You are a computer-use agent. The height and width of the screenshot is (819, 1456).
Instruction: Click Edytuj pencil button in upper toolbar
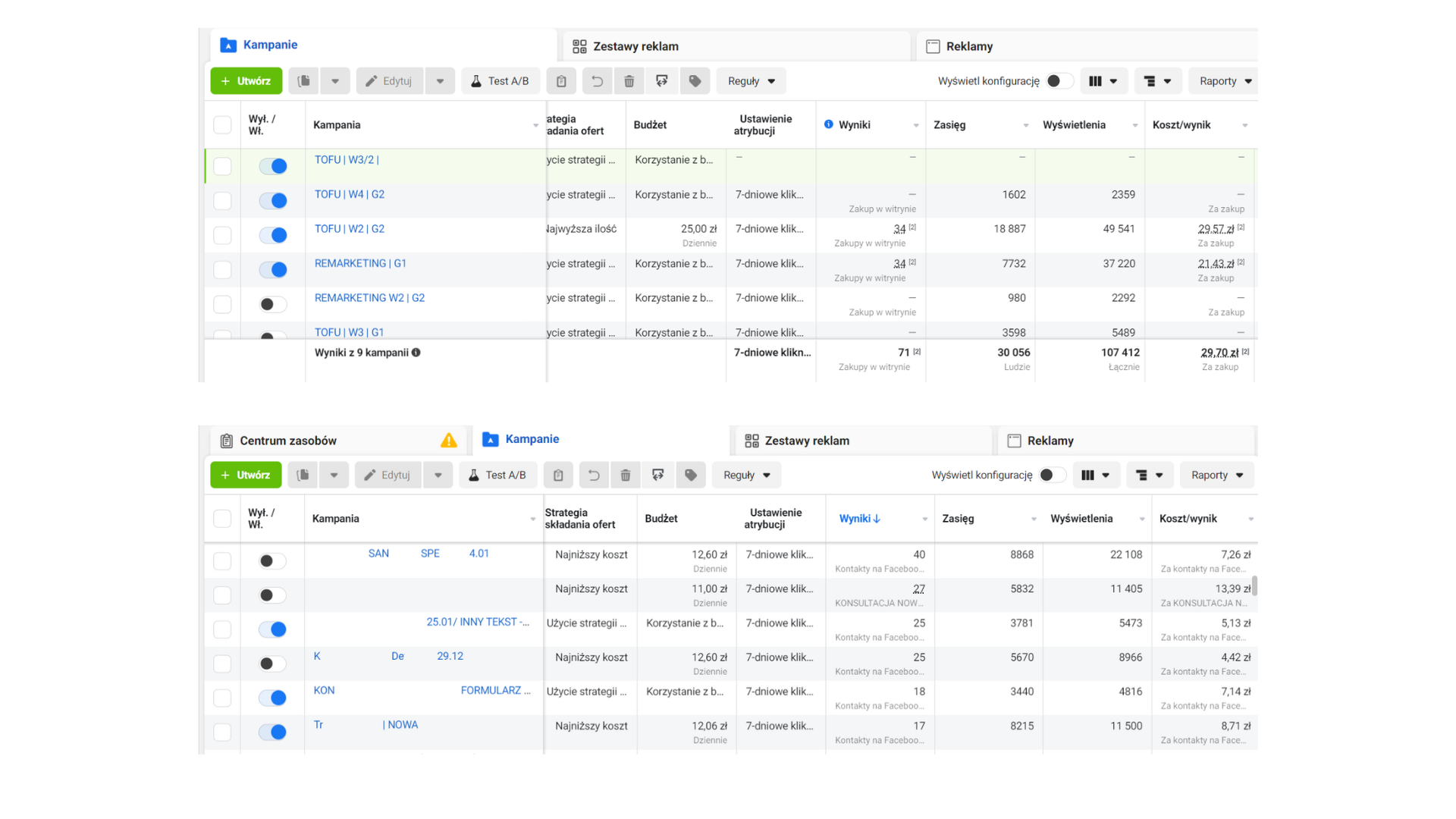[389, 81]
